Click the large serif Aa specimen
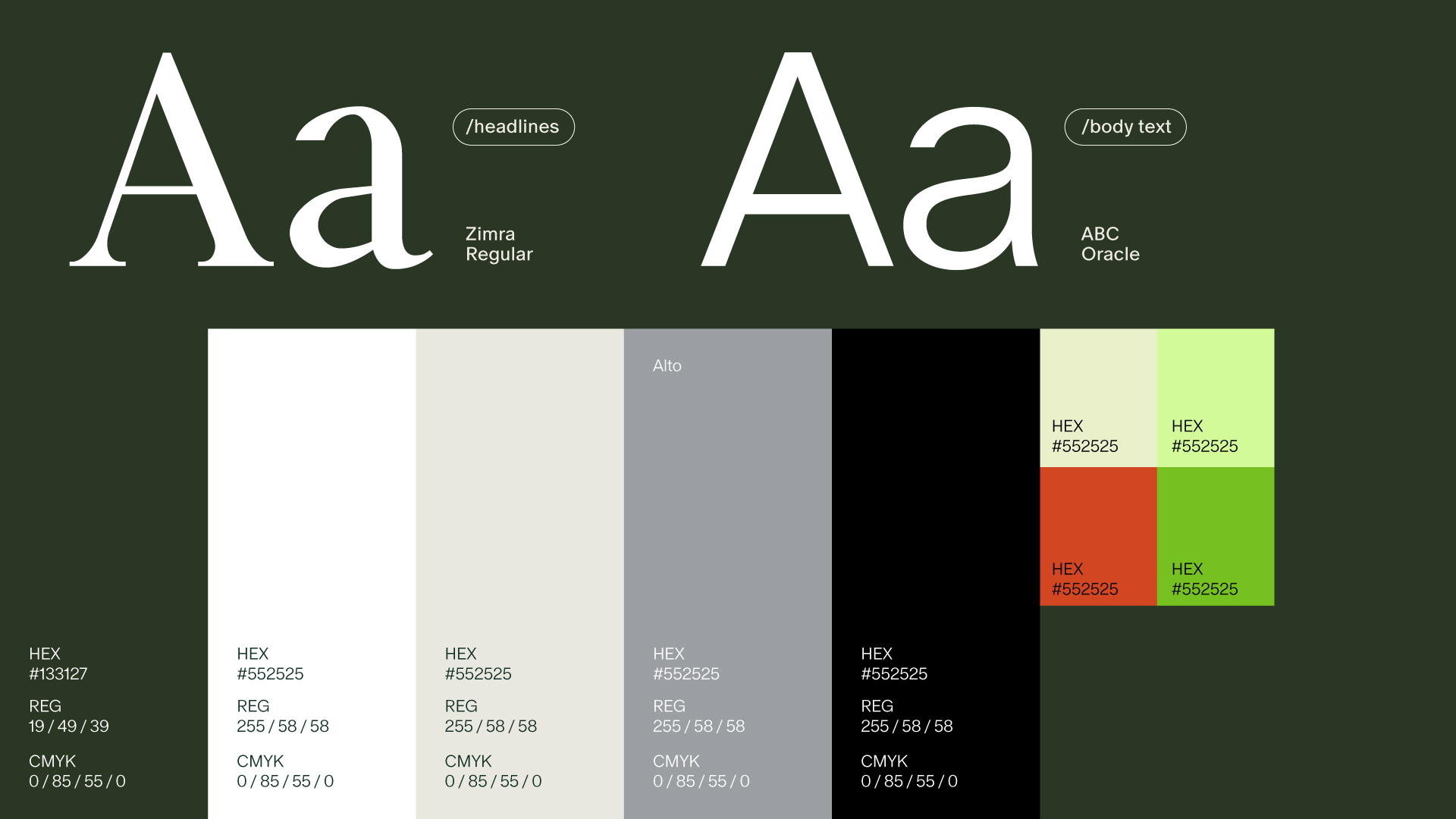The image size is (1456, 819). coord(250,163)
